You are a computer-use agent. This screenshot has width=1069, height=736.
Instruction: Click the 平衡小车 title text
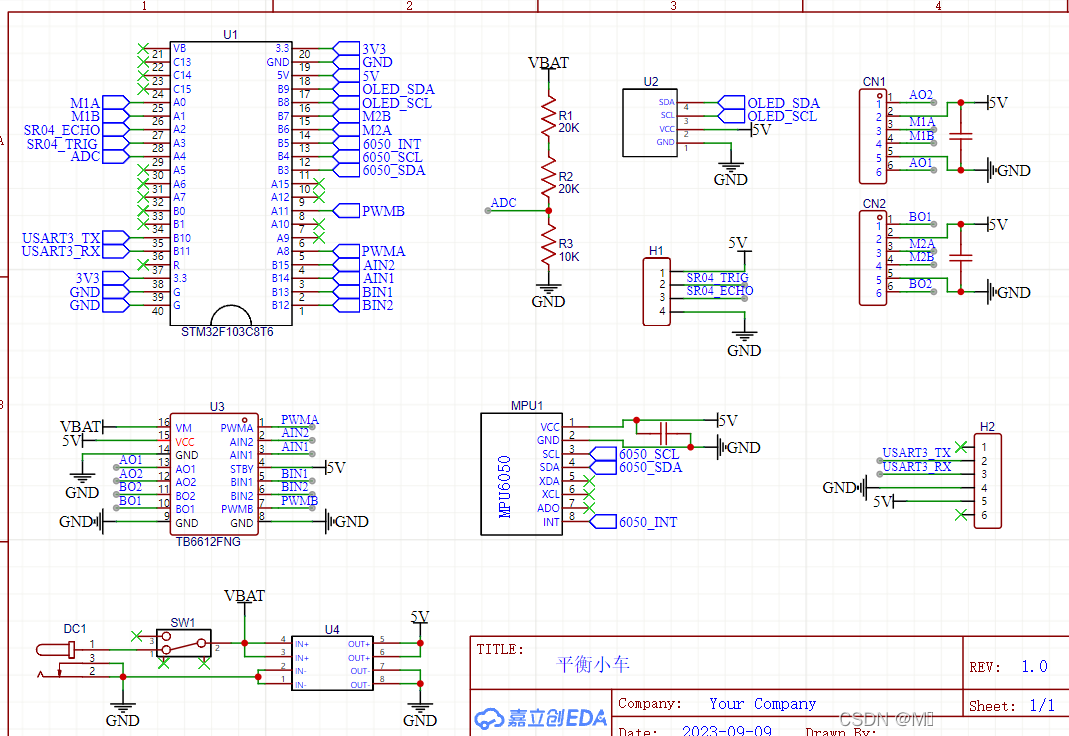(x=593, y=664)
